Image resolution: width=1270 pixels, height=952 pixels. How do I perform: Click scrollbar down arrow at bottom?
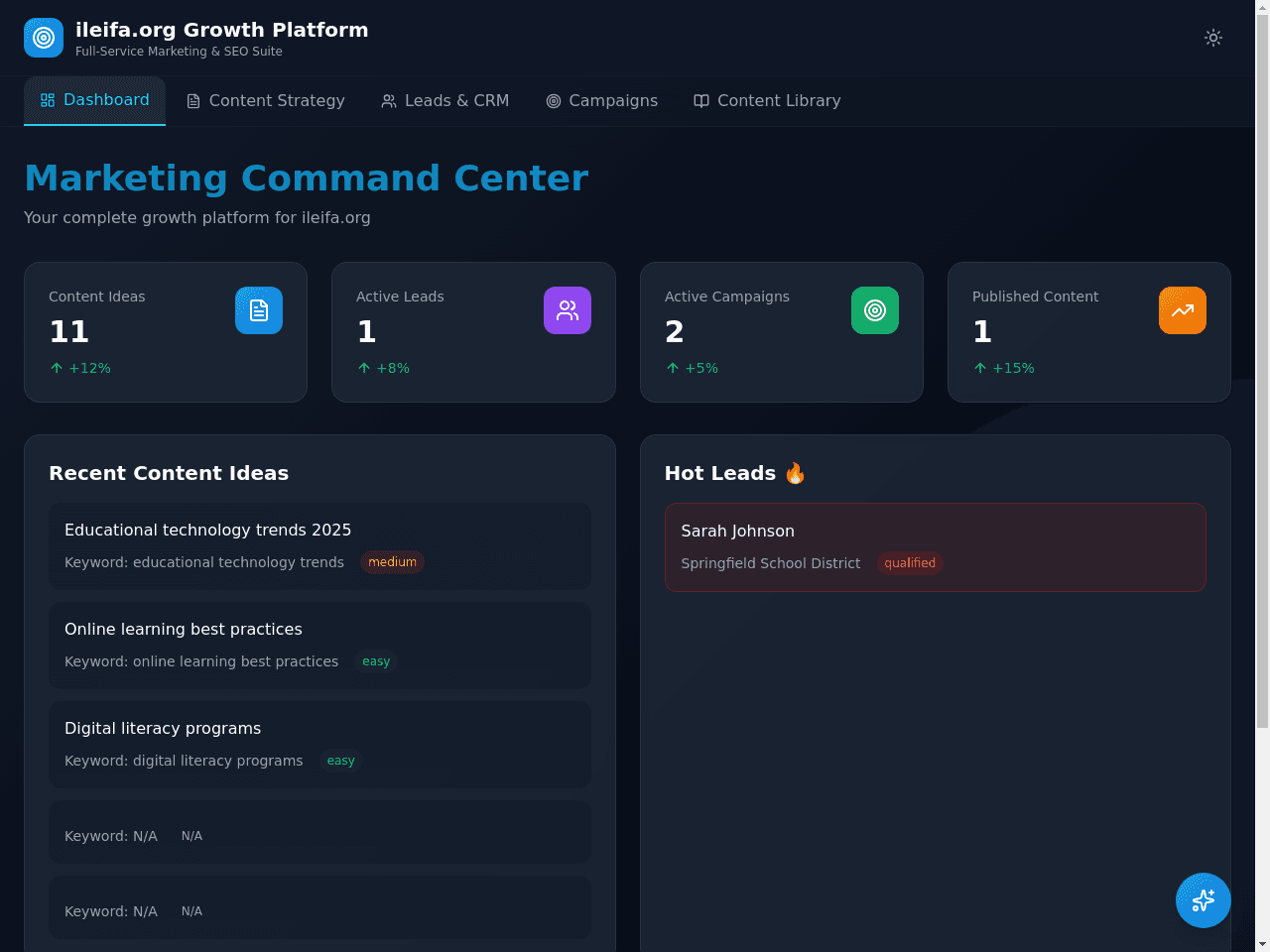[x=1262, y=944]
